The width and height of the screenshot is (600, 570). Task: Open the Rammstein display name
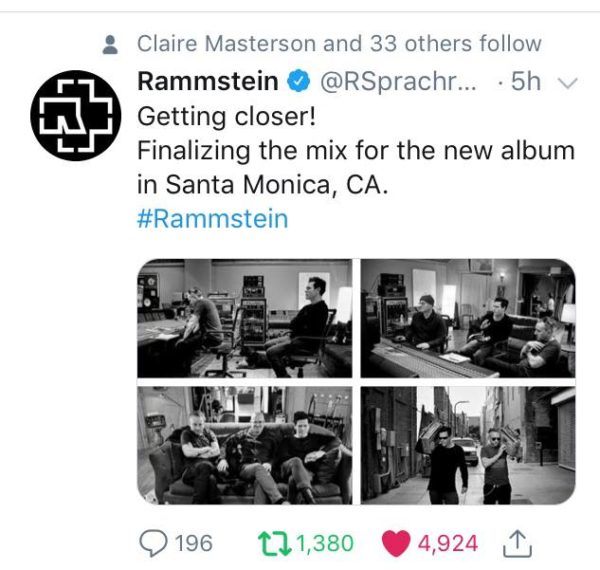(208, 81)
